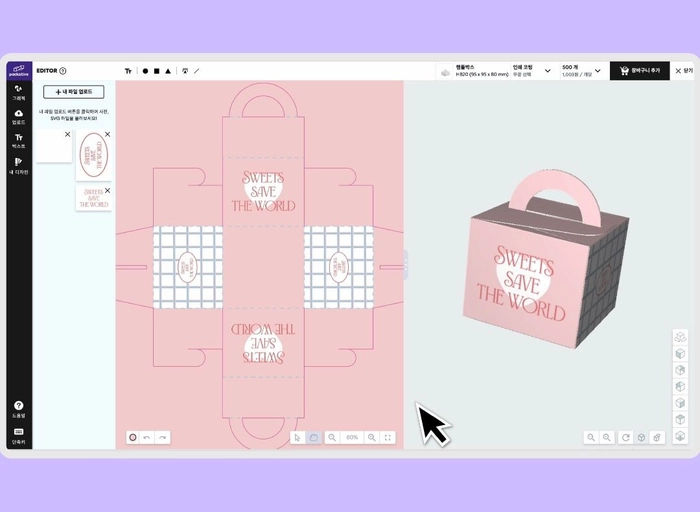Collapse the panel divider handle
Screen dimensions: 700x512
click(x=405, y=264)
